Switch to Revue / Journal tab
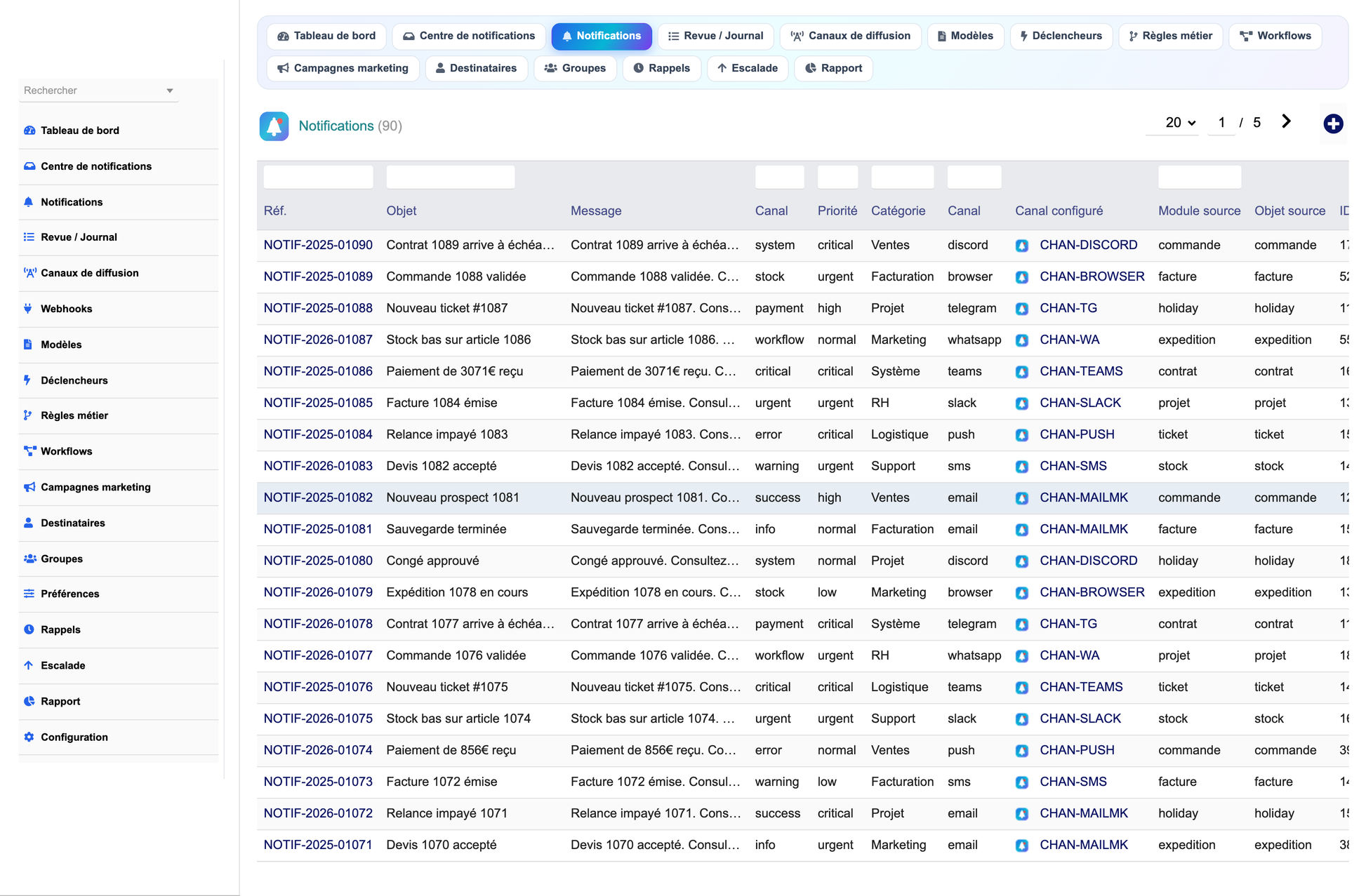 click(716, 36)
